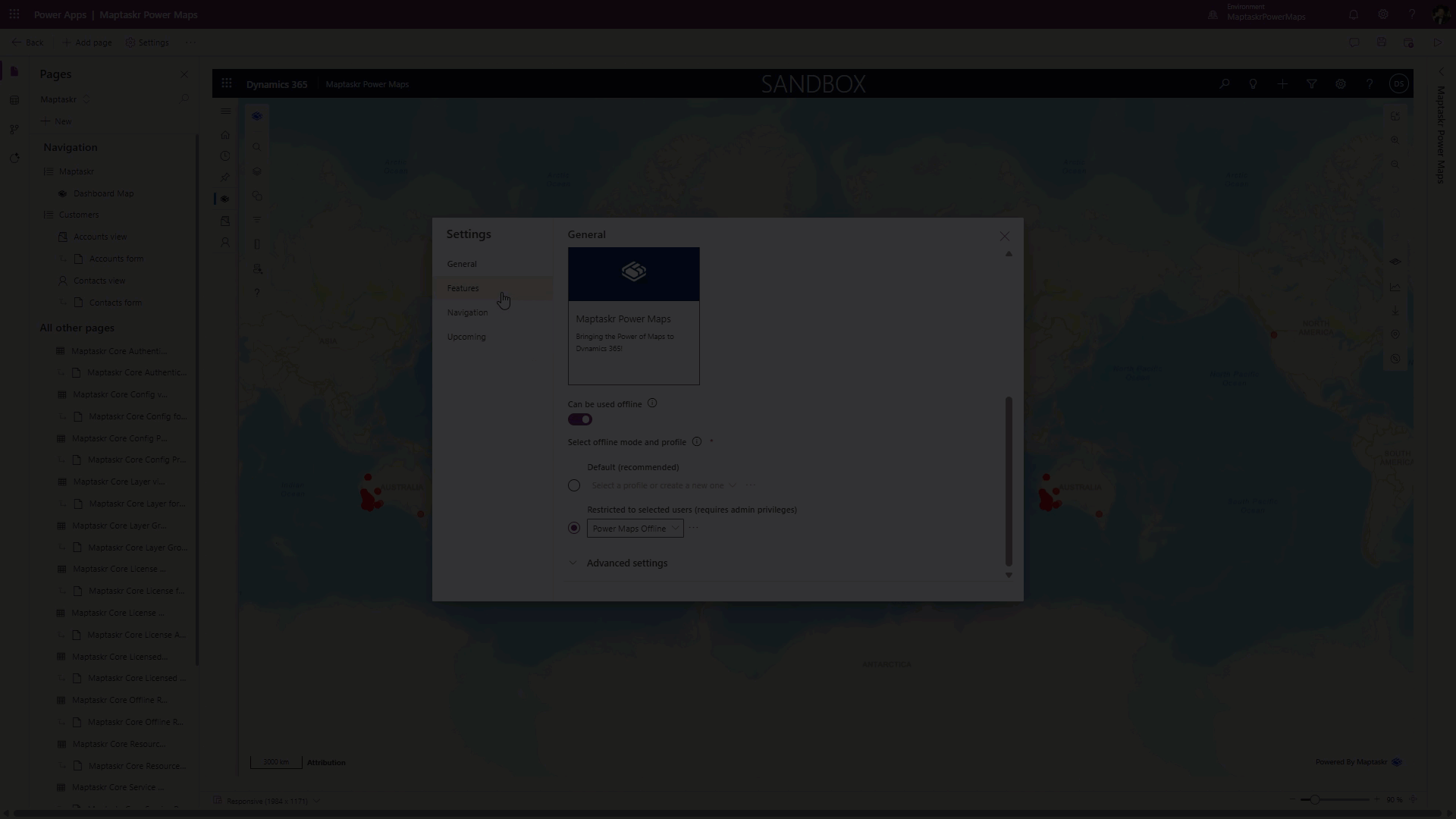The width and height of the screenshot is (1456, 819).
Task: Select the filter lines icon in map tools
Action: 256,218
